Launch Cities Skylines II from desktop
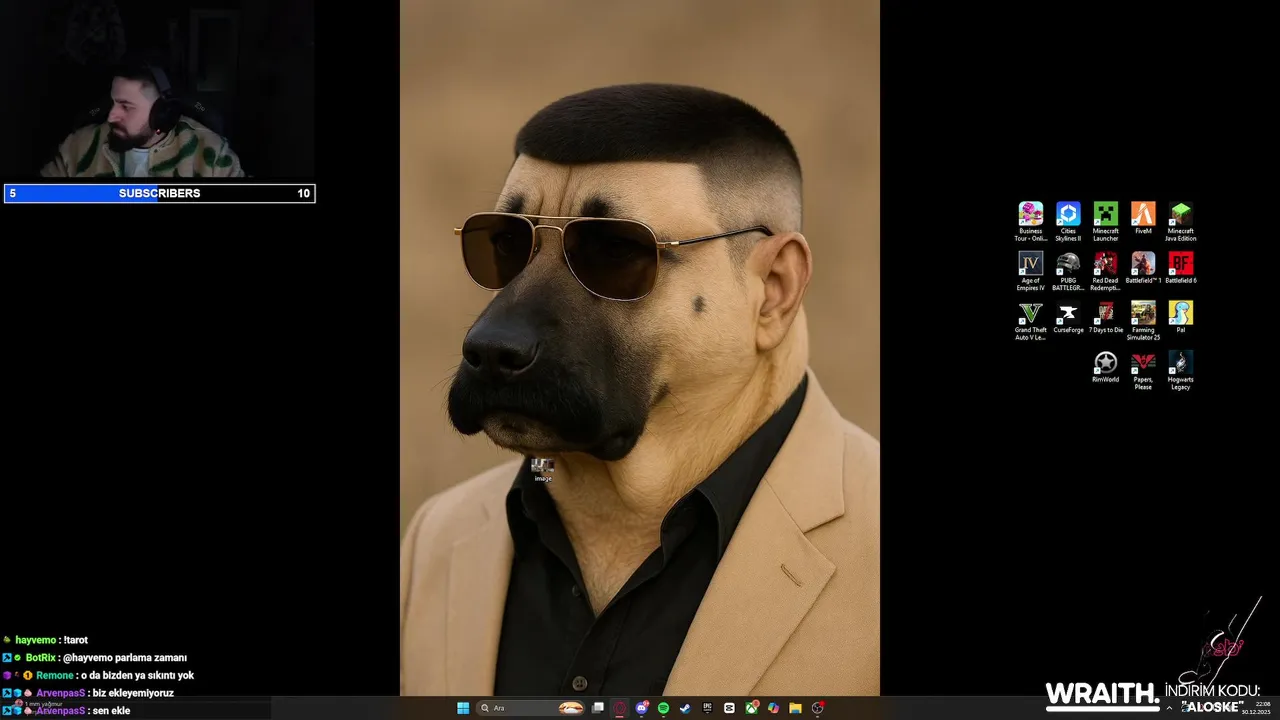The height and width of the screenshot is (720, 1280). click(x=1068, y=221)
